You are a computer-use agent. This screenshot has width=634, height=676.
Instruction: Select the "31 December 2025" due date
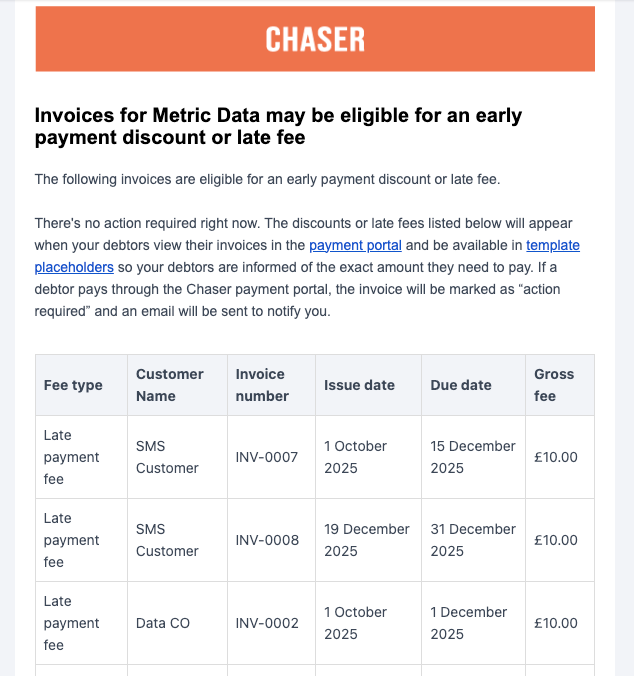pyautogui.click(x=473, y=540)
